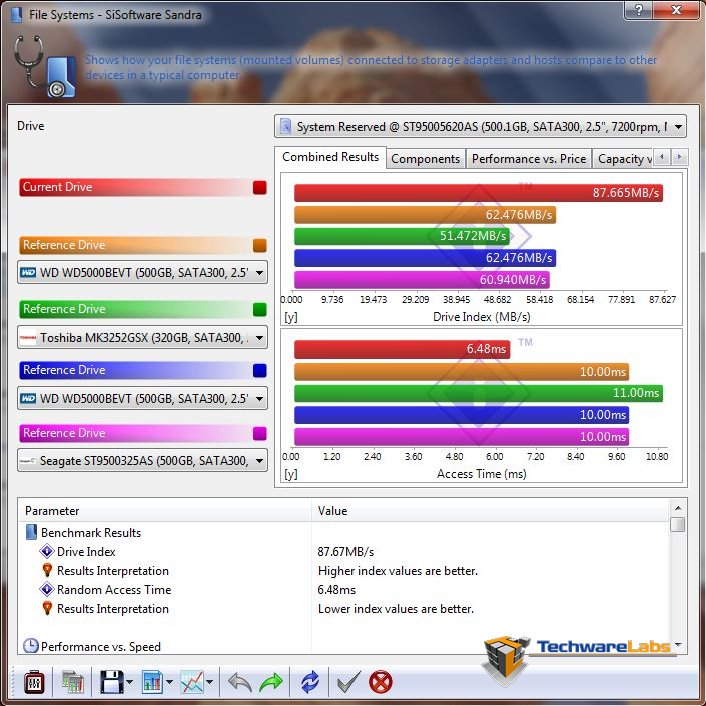Click the green Reference Drive color swatch
The image size is (706, 706).
pyautogui.click(x=260, y=309)
